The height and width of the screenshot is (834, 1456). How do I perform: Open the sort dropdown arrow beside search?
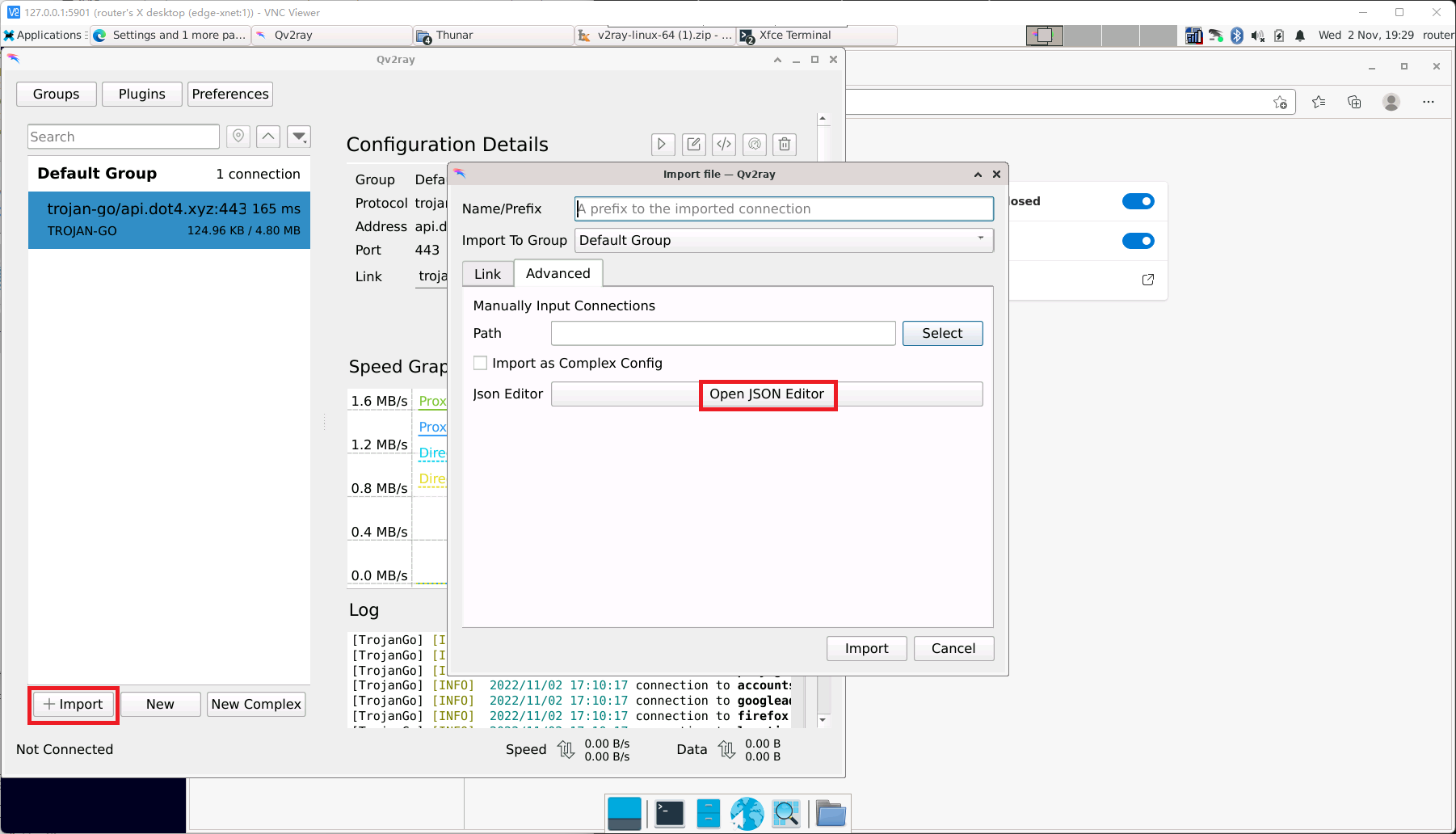coord(299,137)
